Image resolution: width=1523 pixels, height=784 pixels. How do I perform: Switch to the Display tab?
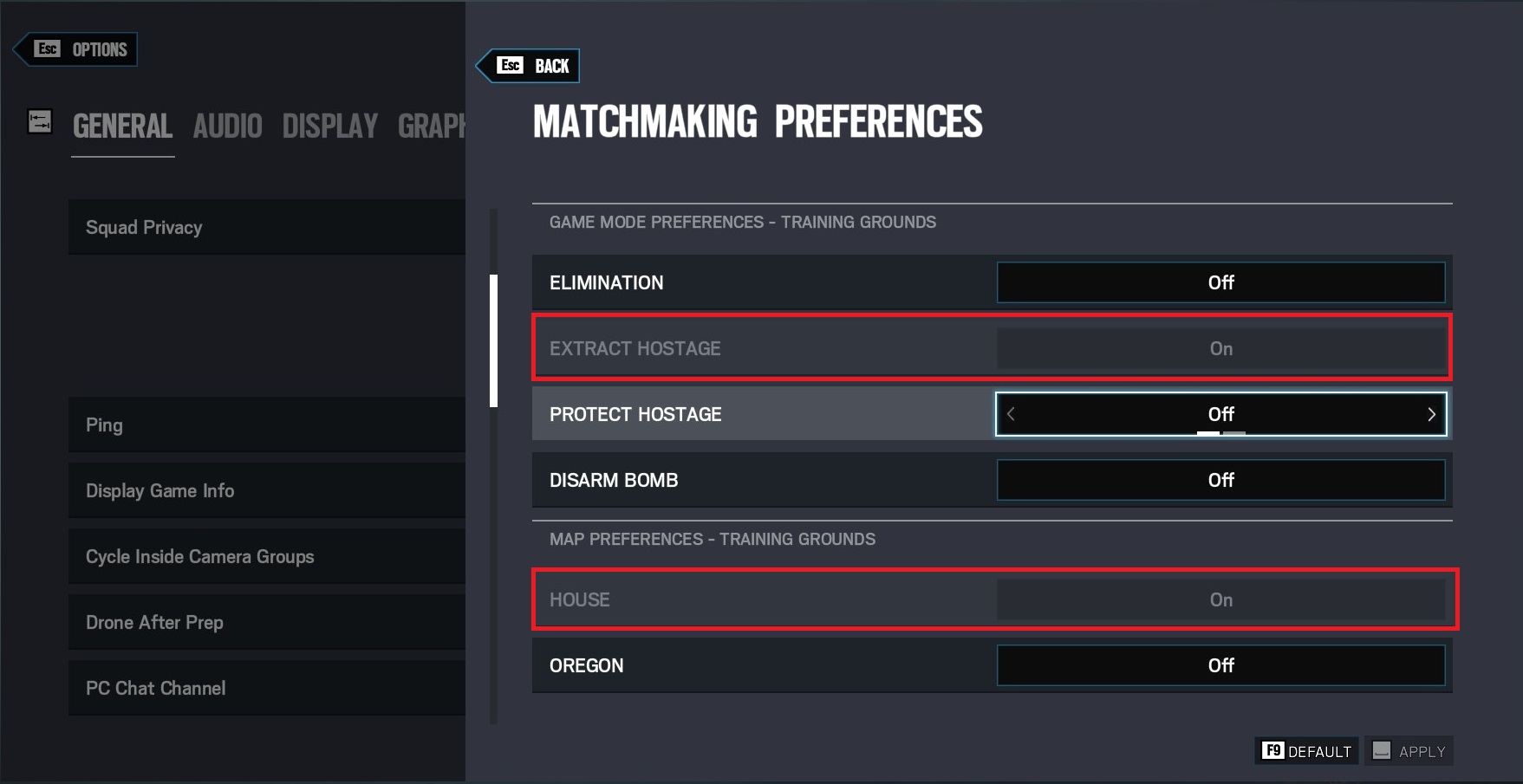[x=329, y=126]
